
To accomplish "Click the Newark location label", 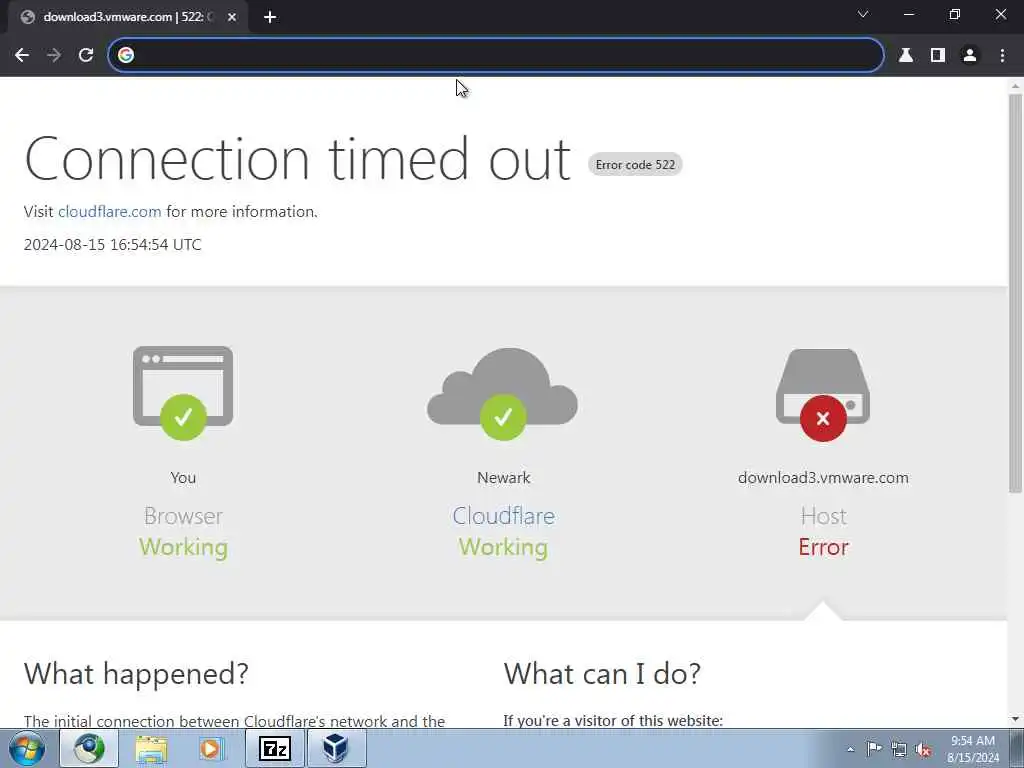I will [x=504, y=477].
